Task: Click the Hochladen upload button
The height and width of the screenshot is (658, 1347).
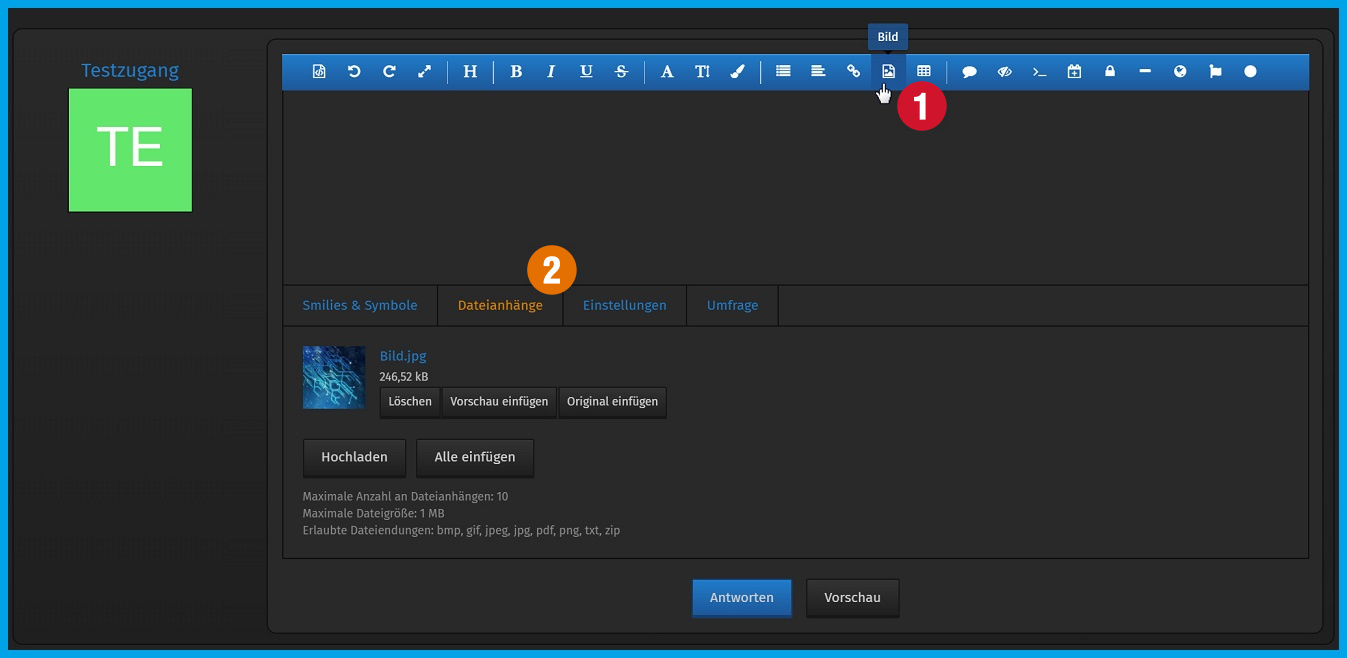Action: coord(354,457)
